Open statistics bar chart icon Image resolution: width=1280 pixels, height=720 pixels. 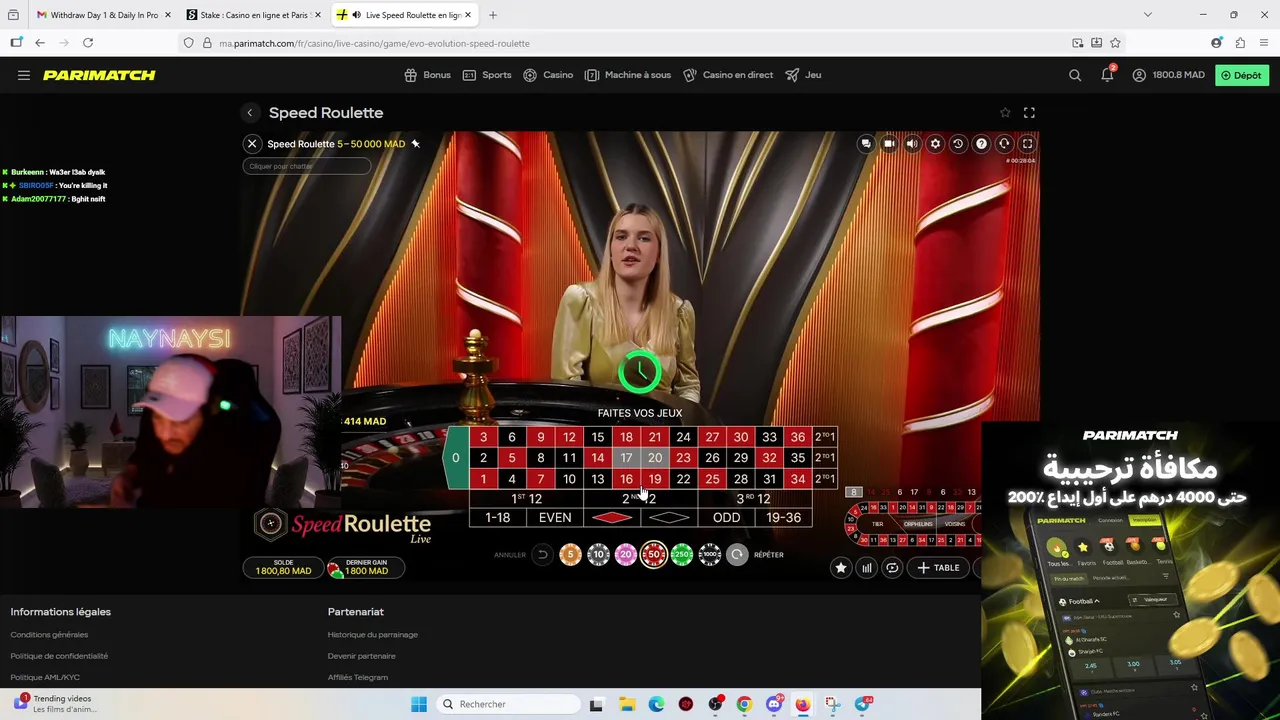867,568
